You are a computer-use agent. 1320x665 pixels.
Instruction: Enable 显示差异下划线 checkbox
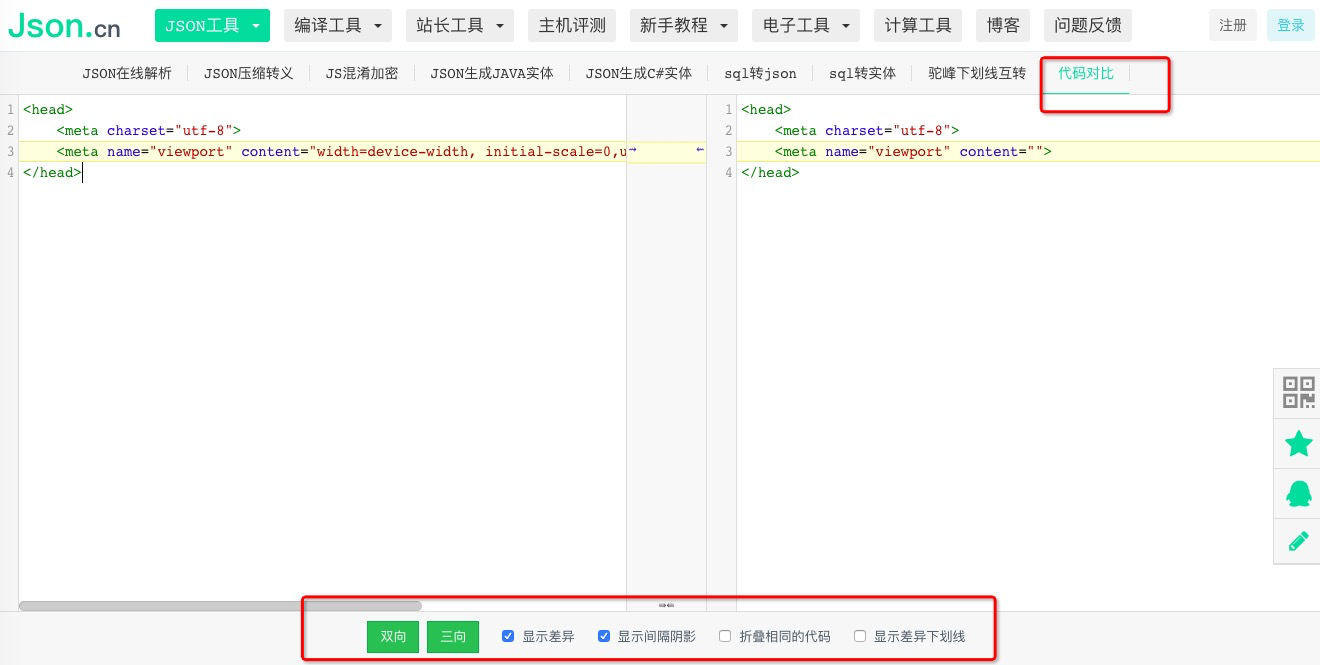click(860, 636)
